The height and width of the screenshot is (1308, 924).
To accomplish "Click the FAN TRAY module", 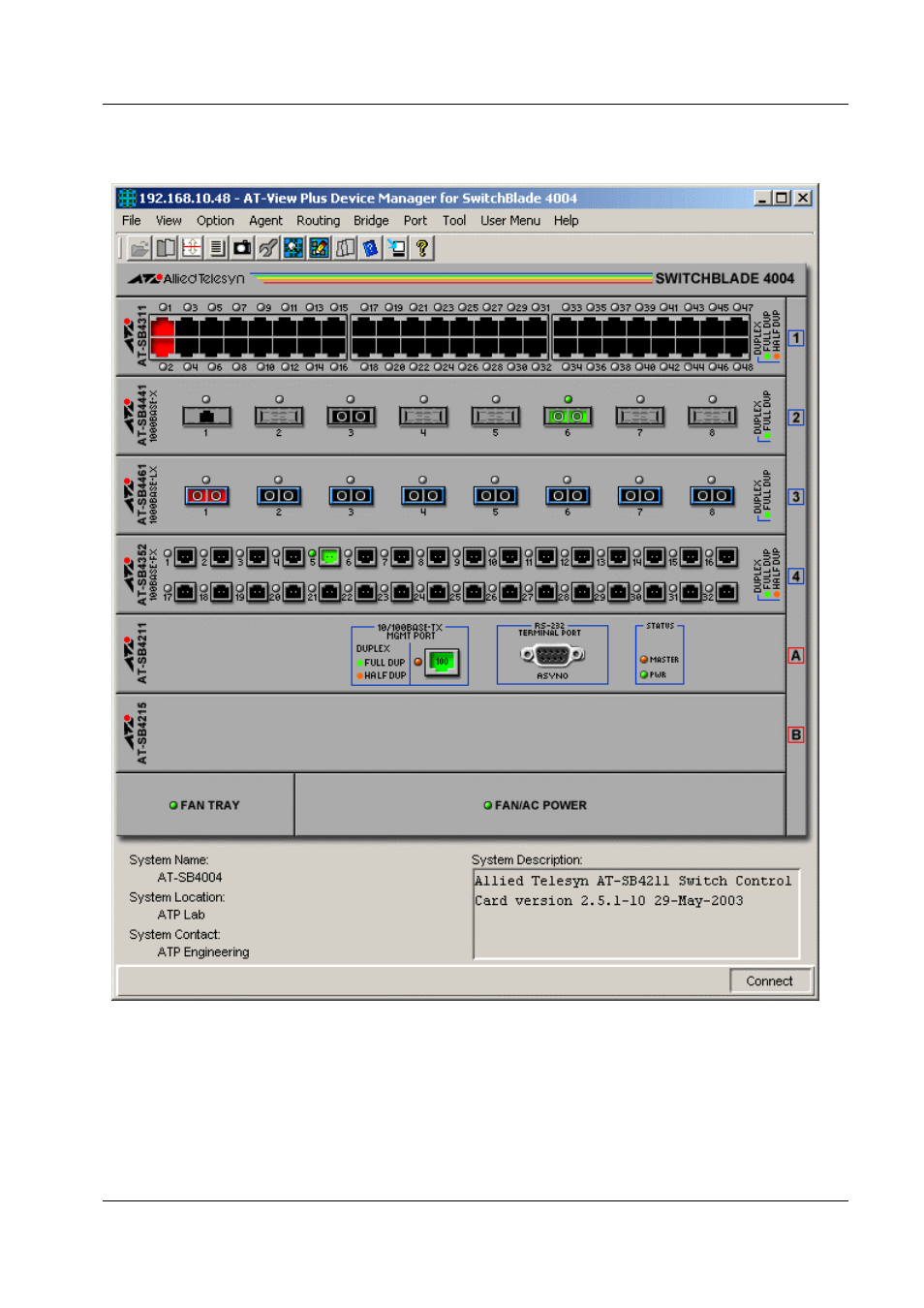I will pyautogui.click(x=205, y=804).
